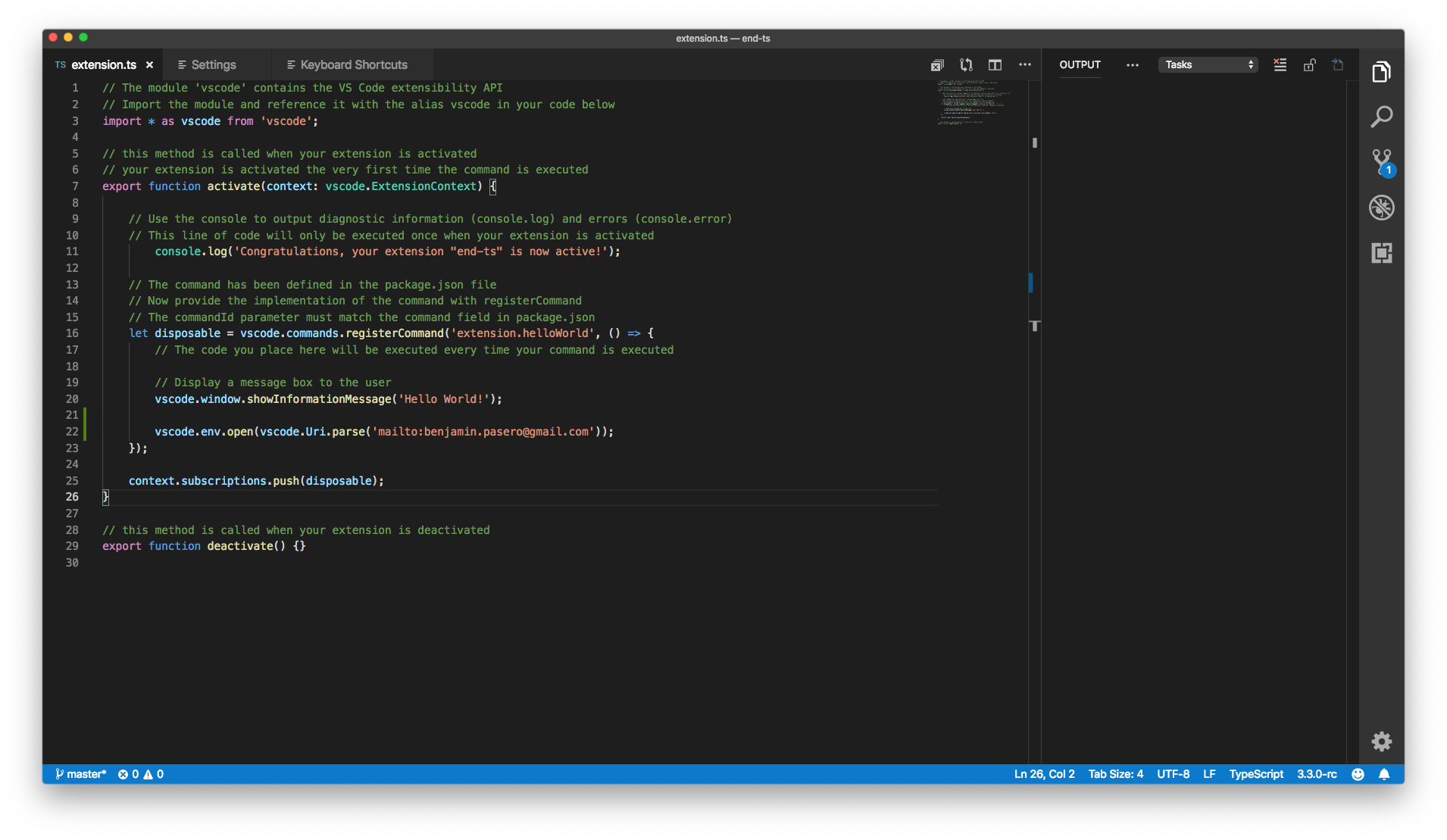The height and width of the screenshot is (840, 1447).
Task: Switch to the OUTPUT panel tab
Action: click(1080, 65)
